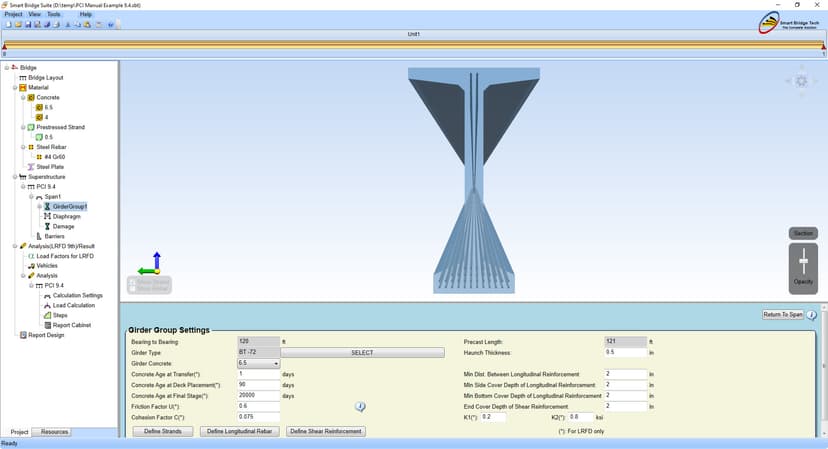Click the New project toolbar icon
This screenshot has height=449, width=828.
click(x=8, y=24)
